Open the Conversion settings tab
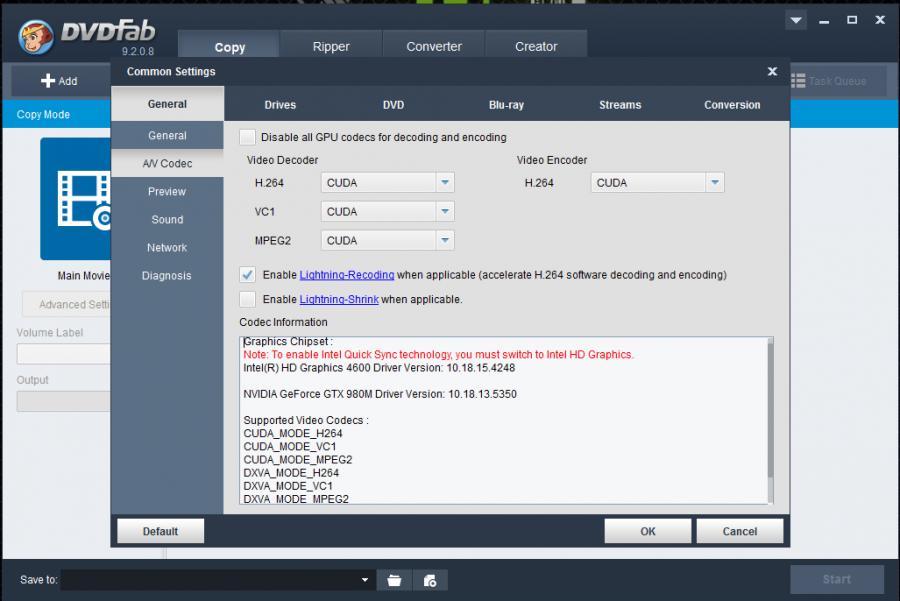The image size is (900, 601). tap(732, 105)
